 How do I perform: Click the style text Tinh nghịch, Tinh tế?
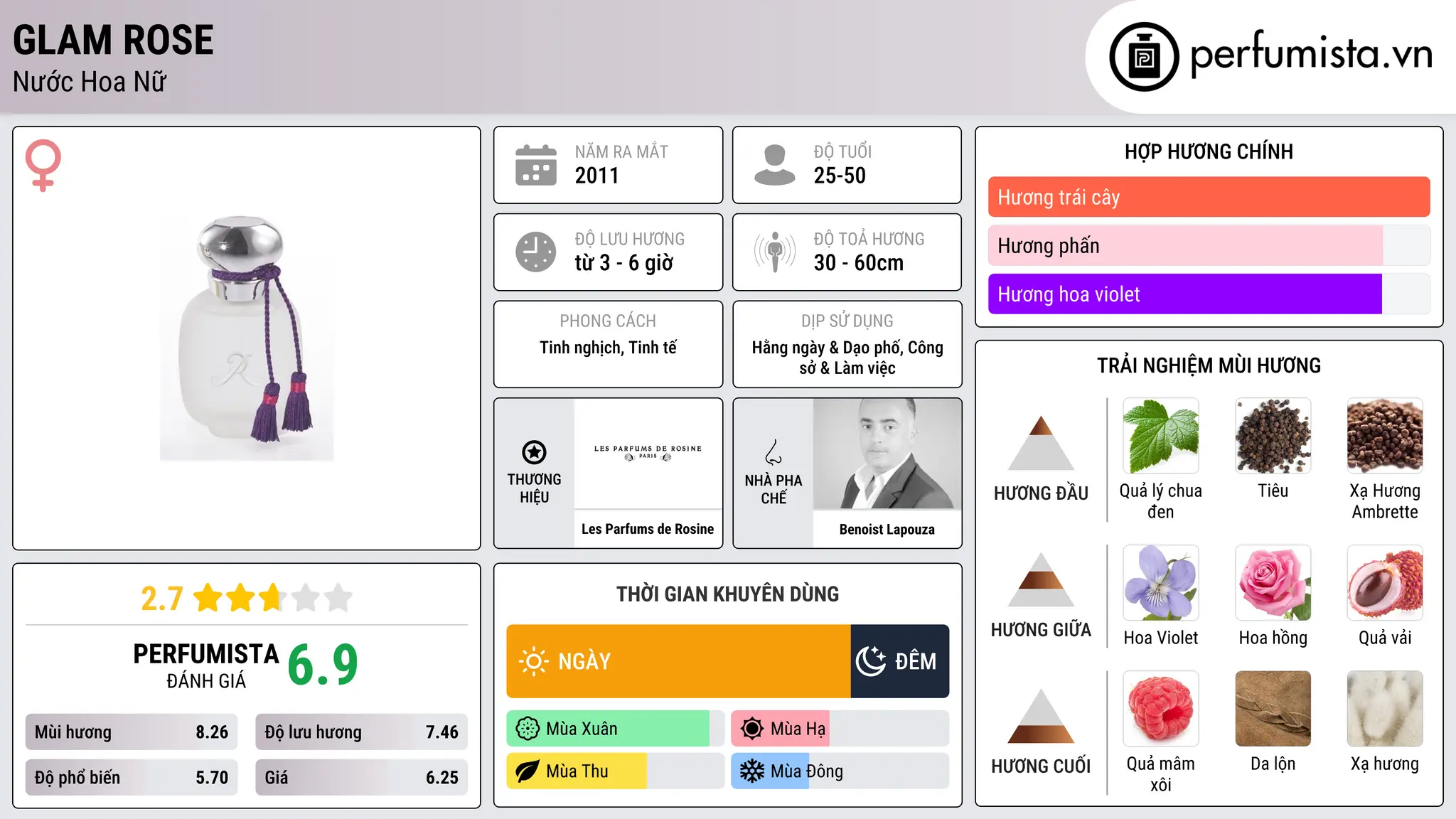608,348
